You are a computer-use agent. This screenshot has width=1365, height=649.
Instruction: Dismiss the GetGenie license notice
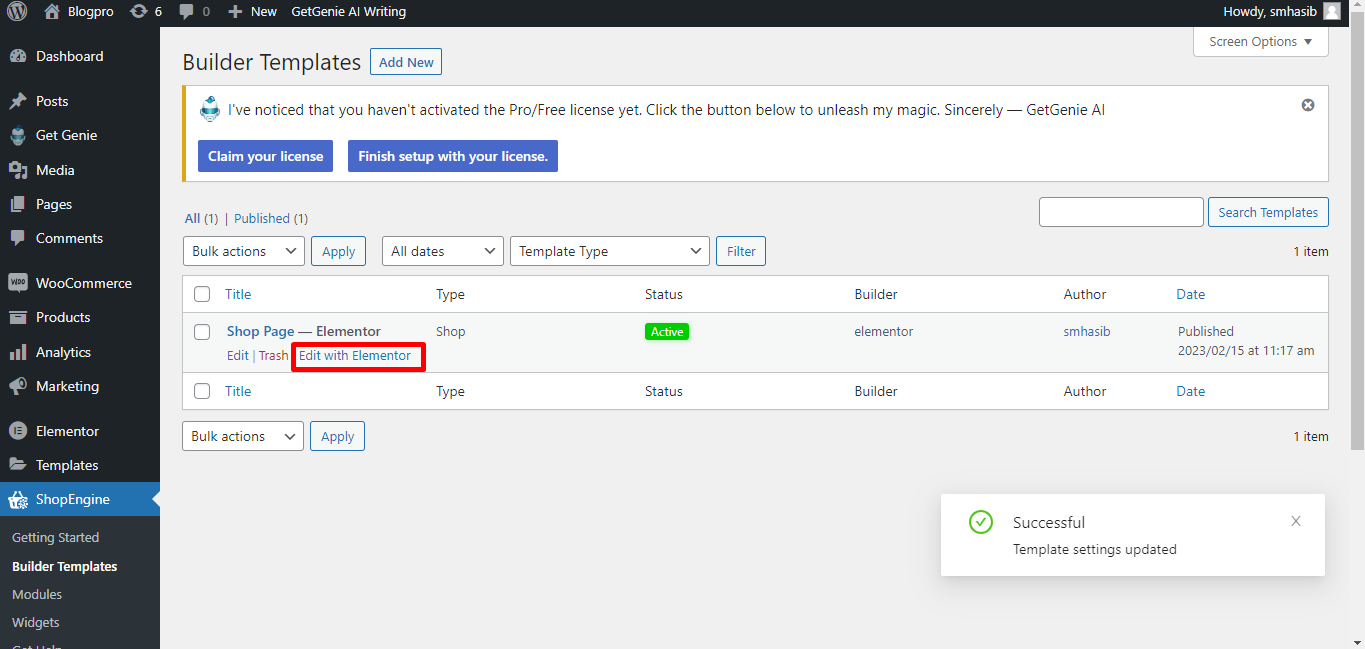1308,105
